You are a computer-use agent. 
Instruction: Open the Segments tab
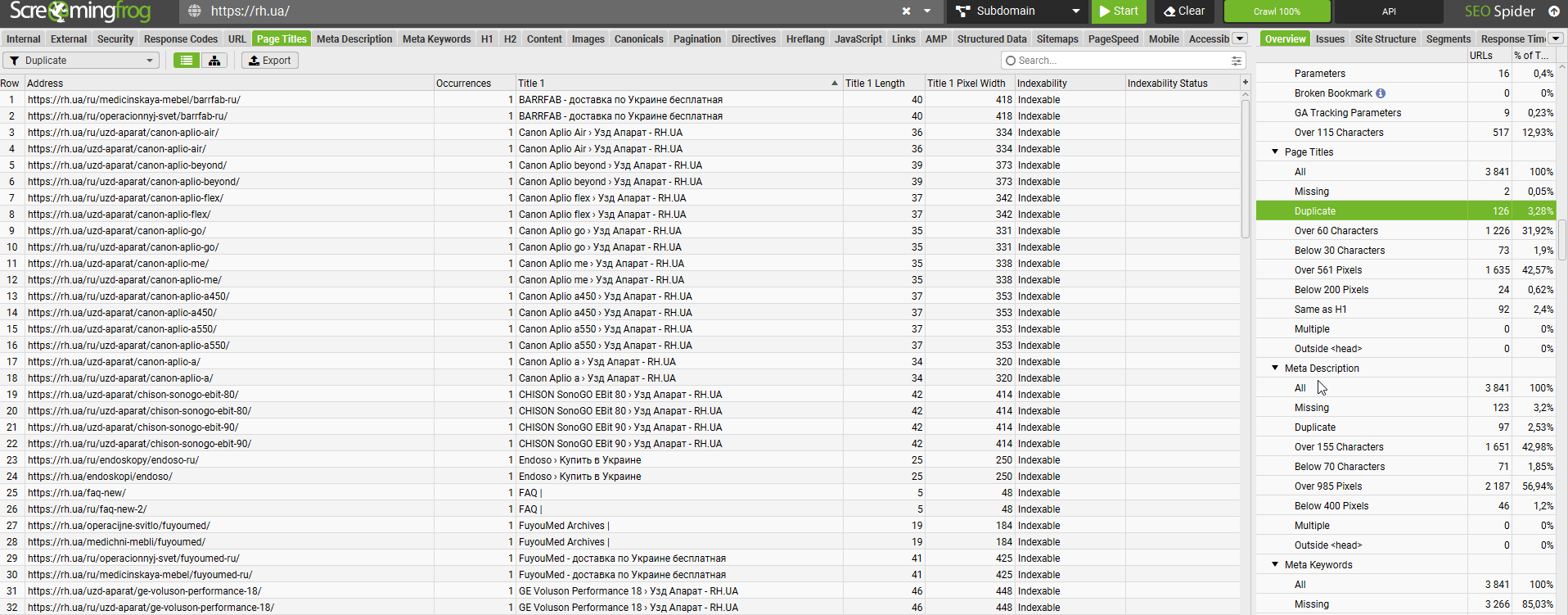tap(1449, 39)
